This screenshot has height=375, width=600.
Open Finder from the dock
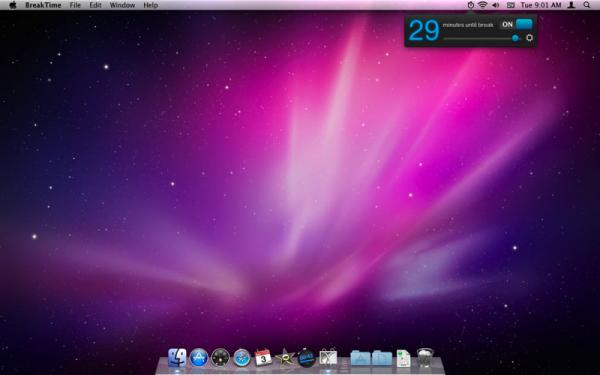tap(177, 358)
